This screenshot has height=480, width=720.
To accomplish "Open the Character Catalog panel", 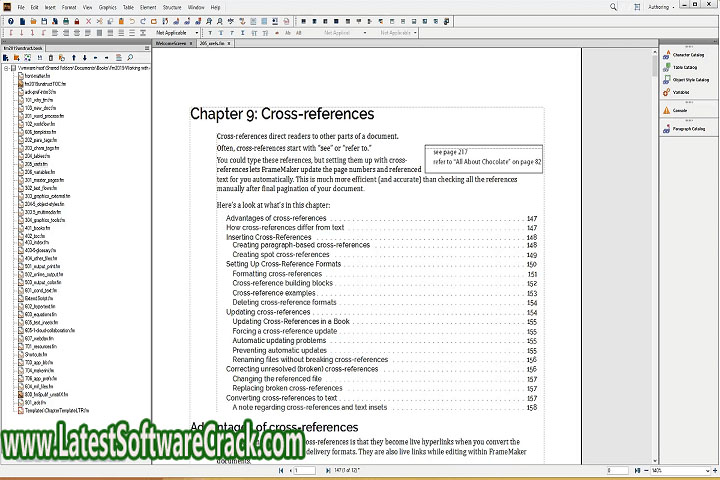I will (688, 54).
